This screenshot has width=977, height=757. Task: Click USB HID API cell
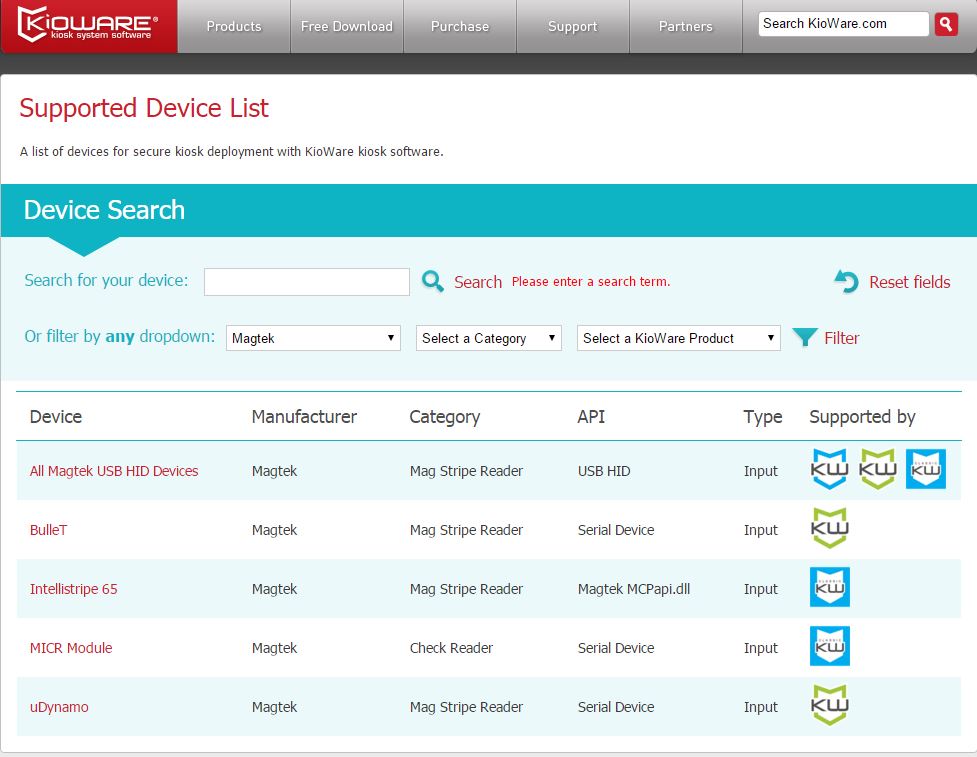(604, 471)
